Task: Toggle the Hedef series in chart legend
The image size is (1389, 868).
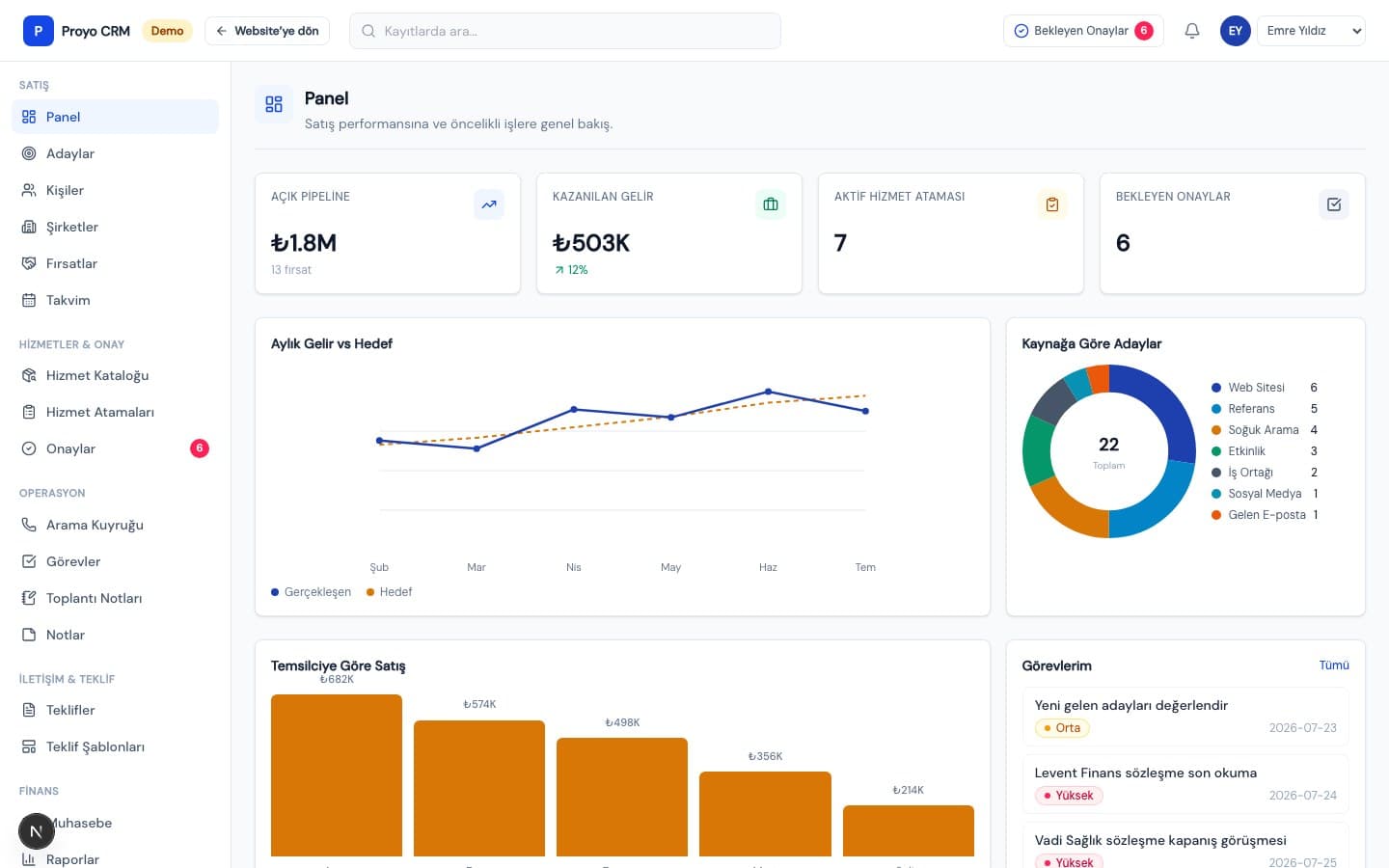Action: tap(390, 592)
